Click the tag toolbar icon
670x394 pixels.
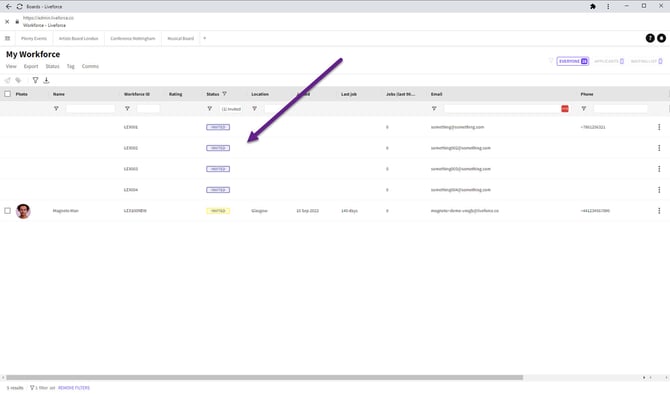point(18,80)
